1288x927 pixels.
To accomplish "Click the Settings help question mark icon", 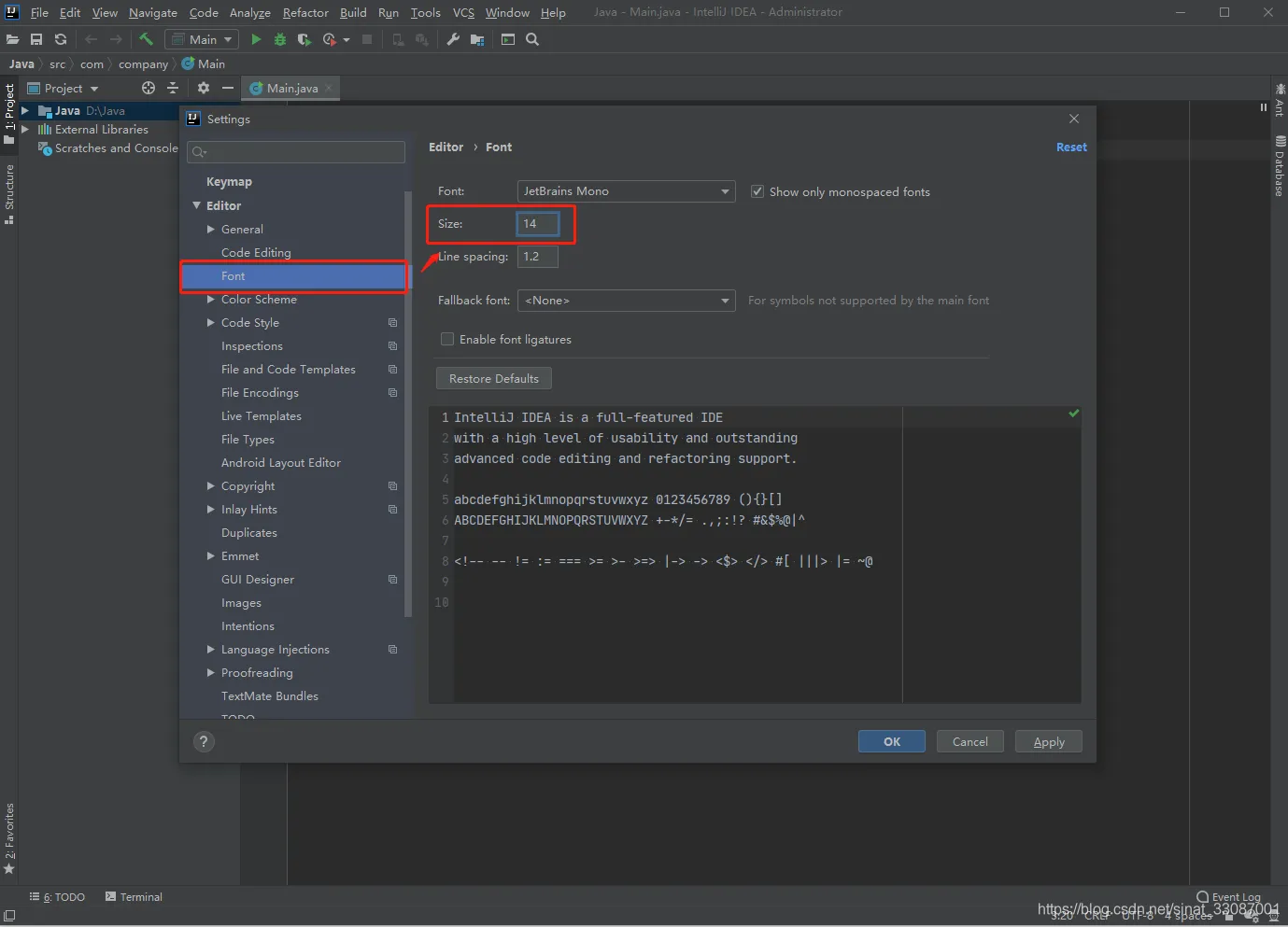I will pyautogui.click(x=204, y=741).
